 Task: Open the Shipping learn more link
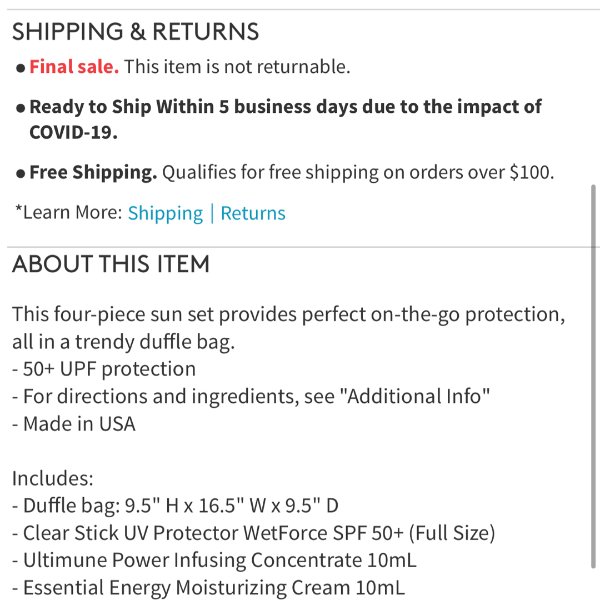tap(165, 213)
